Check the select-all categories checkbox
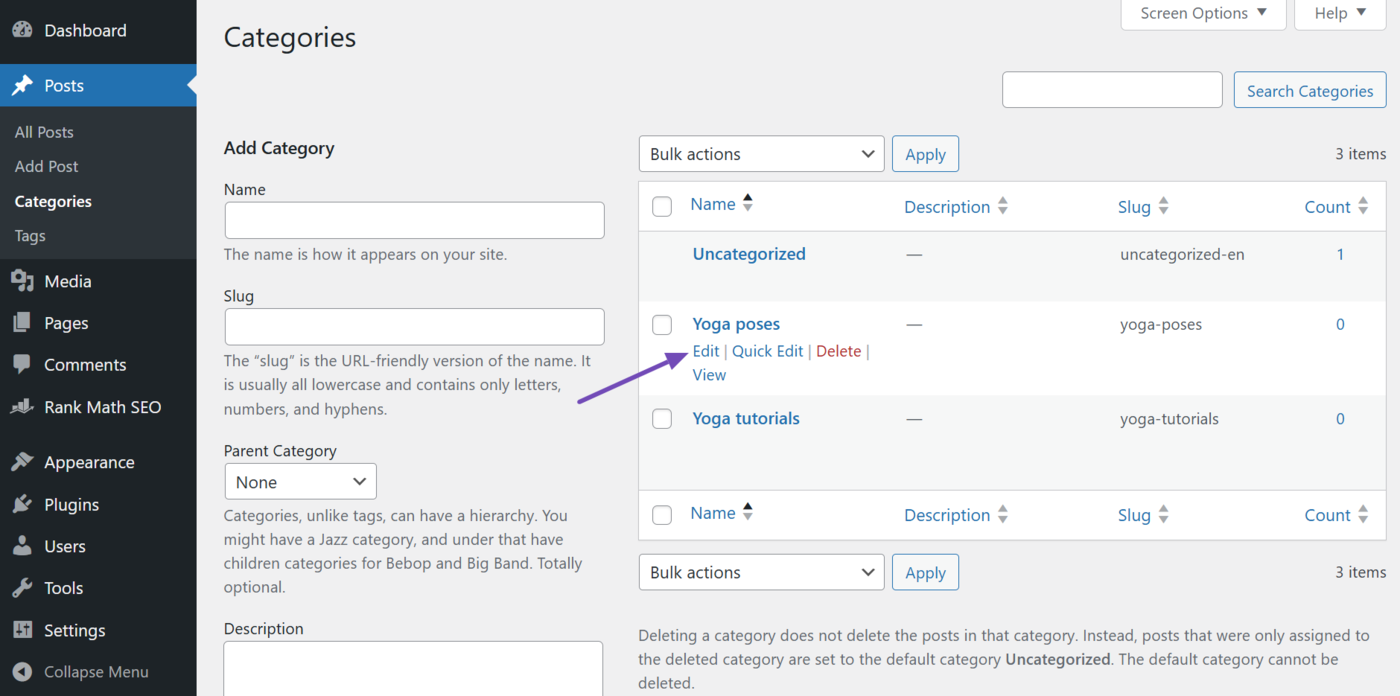Image resolution: width=1400 pixels, height=696 pixels. pos(661,206)
